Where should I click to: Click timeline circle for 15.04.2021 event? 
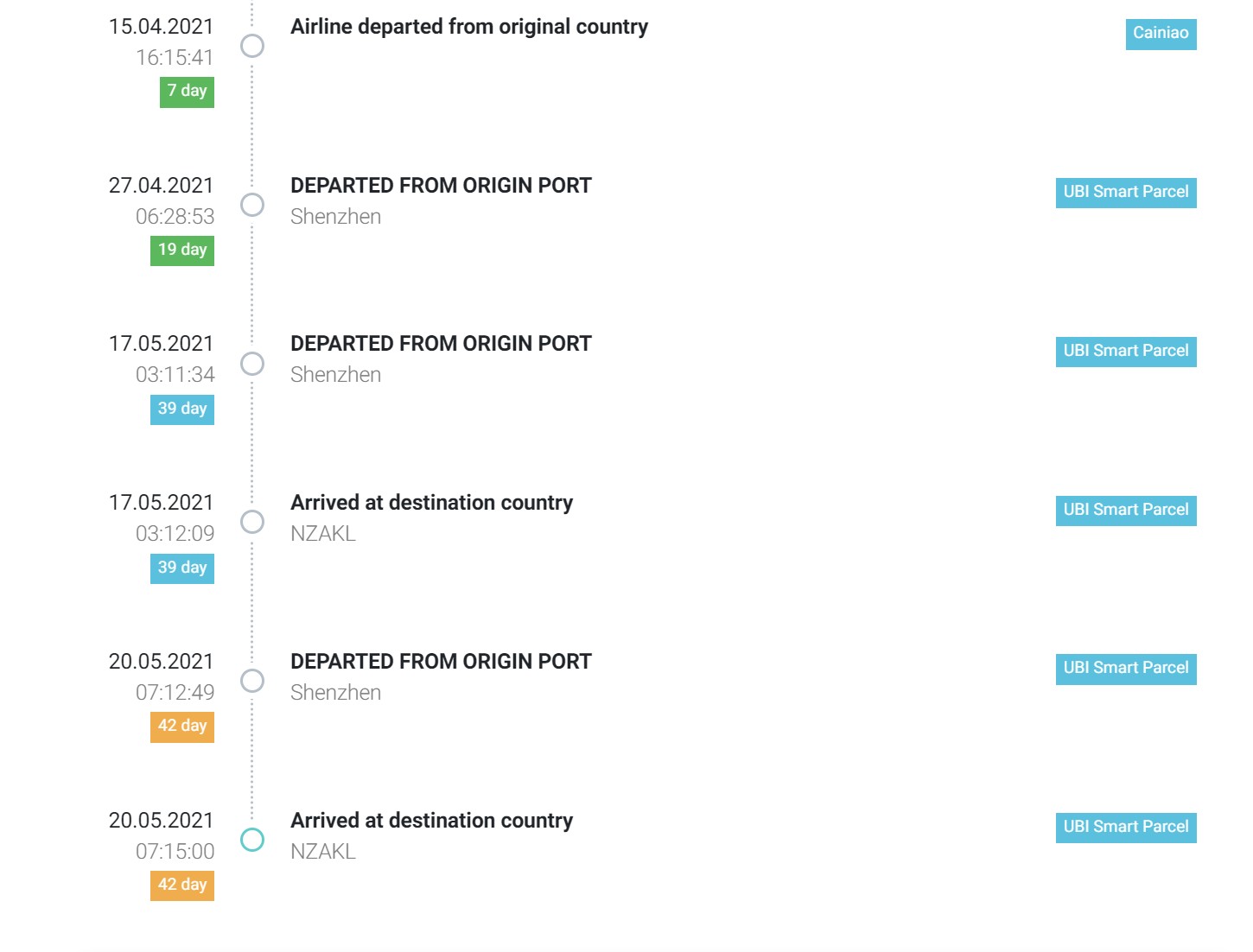click(x=252, y=46)
